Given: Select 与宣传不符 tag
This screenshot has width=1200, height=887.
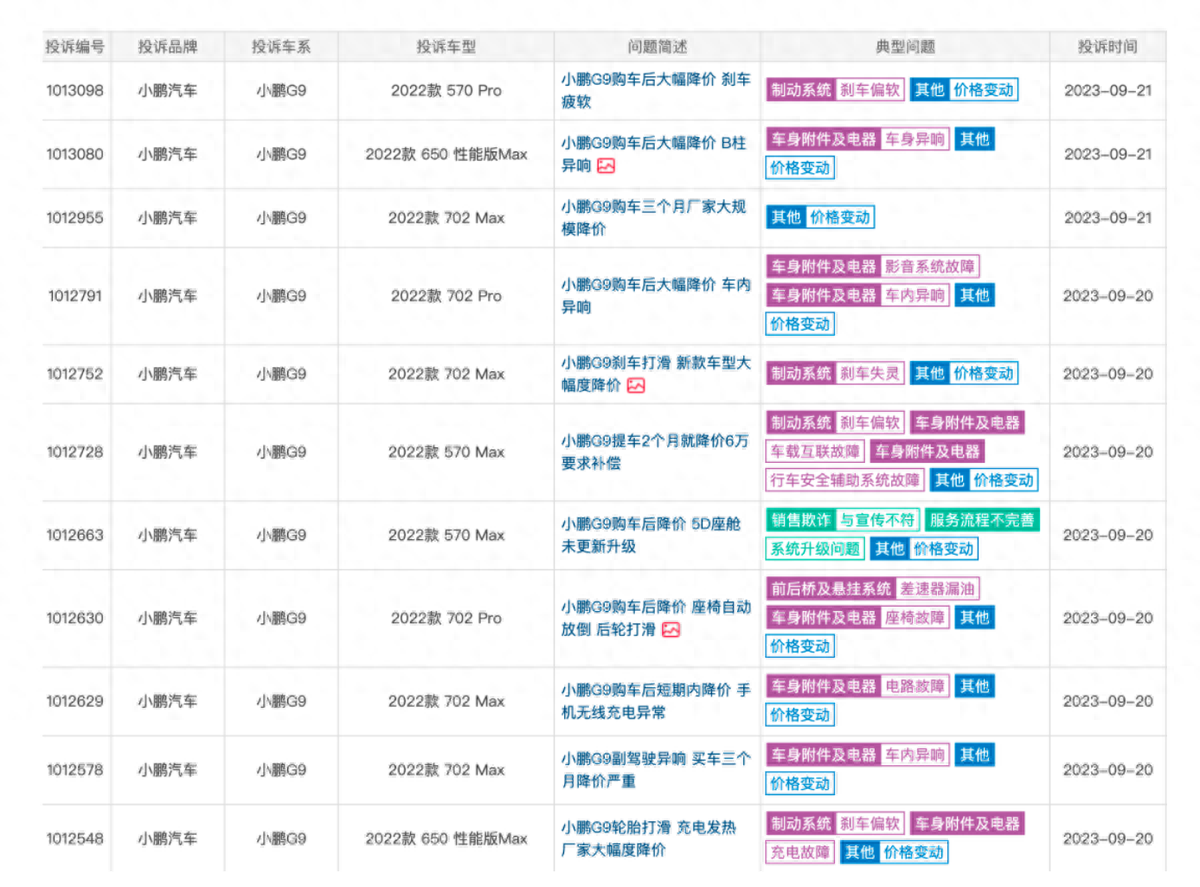Looking at the screenshot, I should click(877, 521).
